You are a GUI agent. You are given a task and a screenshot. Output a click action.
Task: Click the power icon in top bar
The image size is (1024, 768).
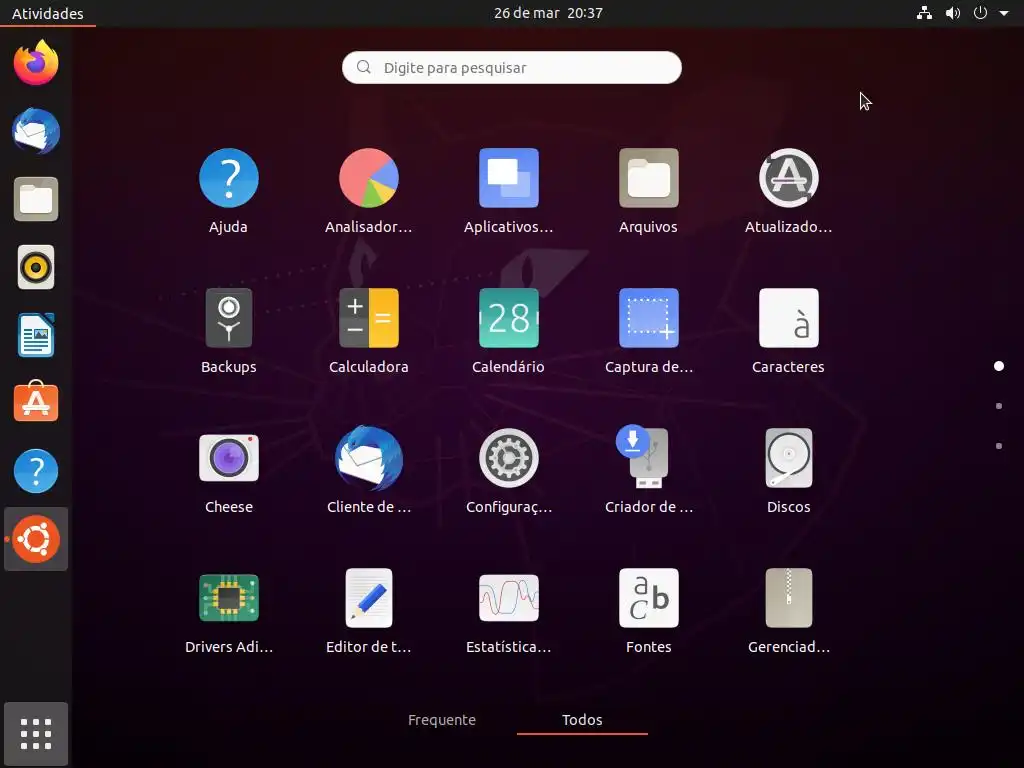coord(980,13)
